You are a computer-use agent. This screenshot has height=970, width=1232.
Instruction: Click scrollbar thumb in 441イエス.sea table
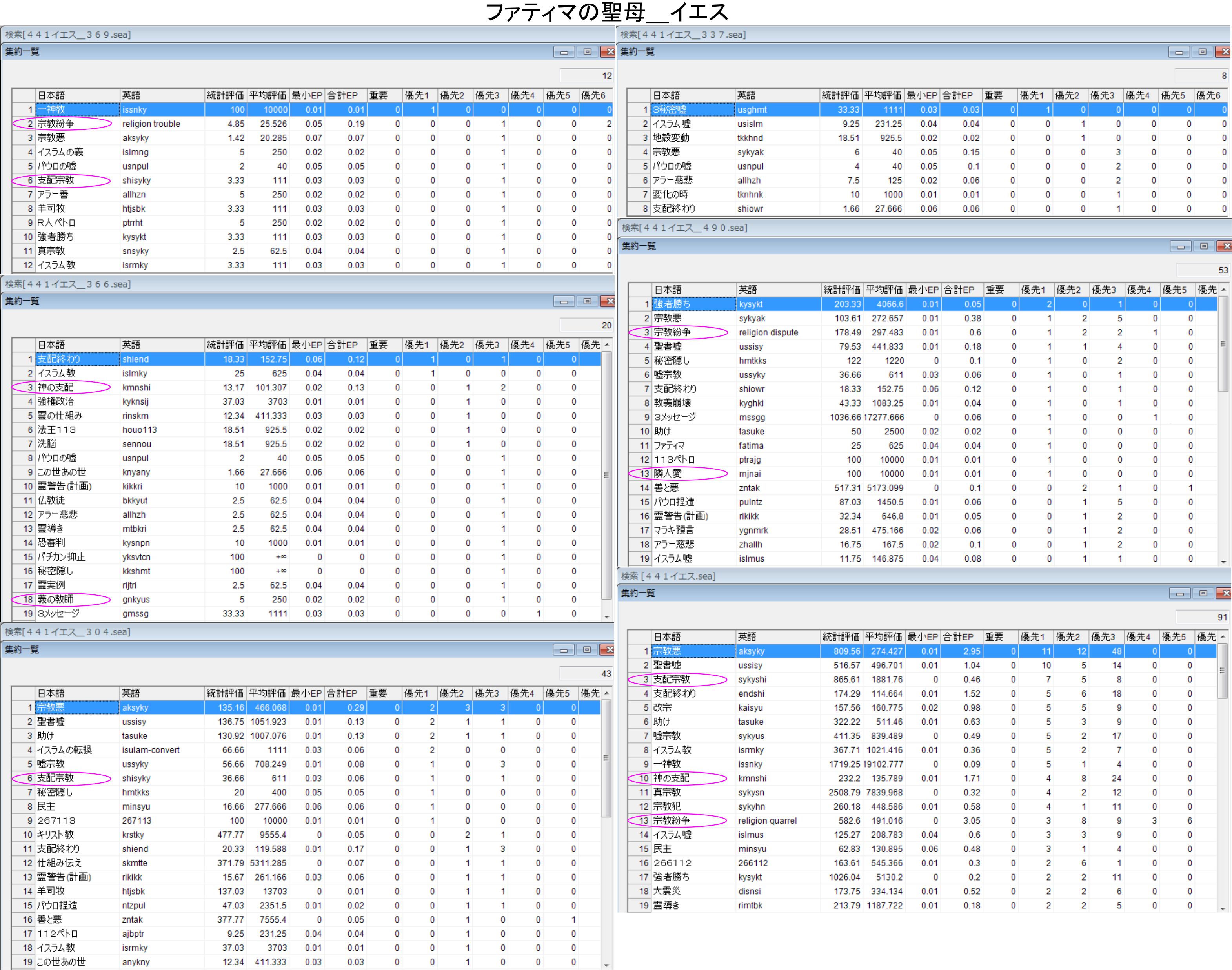pyautogui.click(x=1223, y=670)
